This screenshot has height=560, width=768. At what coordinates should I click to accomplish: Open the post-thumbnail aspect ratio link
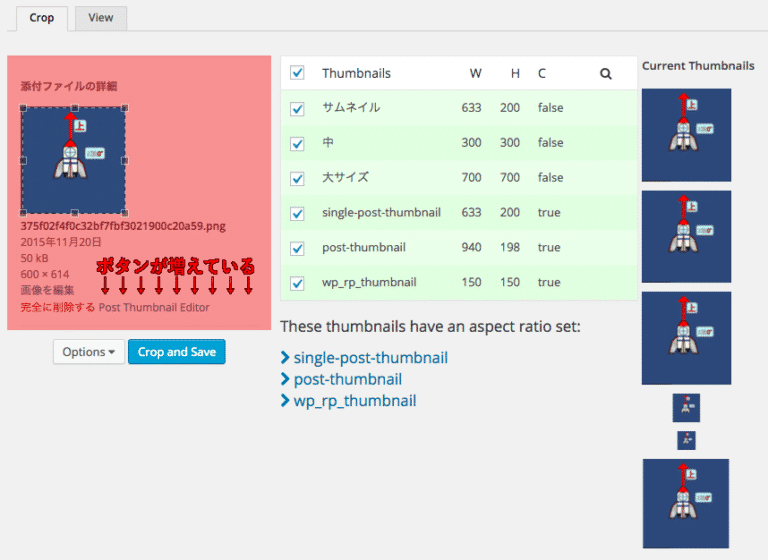[x=348, y=379]
